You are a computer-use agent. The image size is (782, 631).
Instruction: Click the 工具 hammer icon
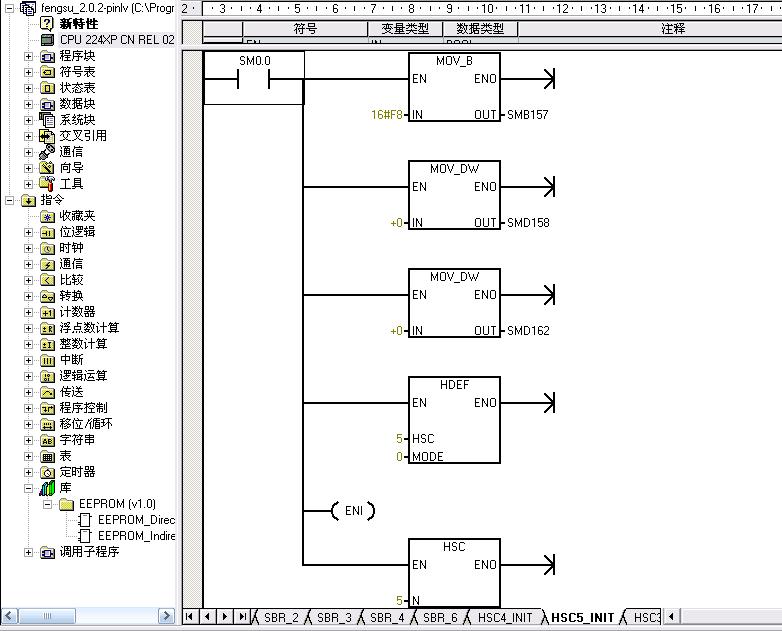click(x=47, y=184)
